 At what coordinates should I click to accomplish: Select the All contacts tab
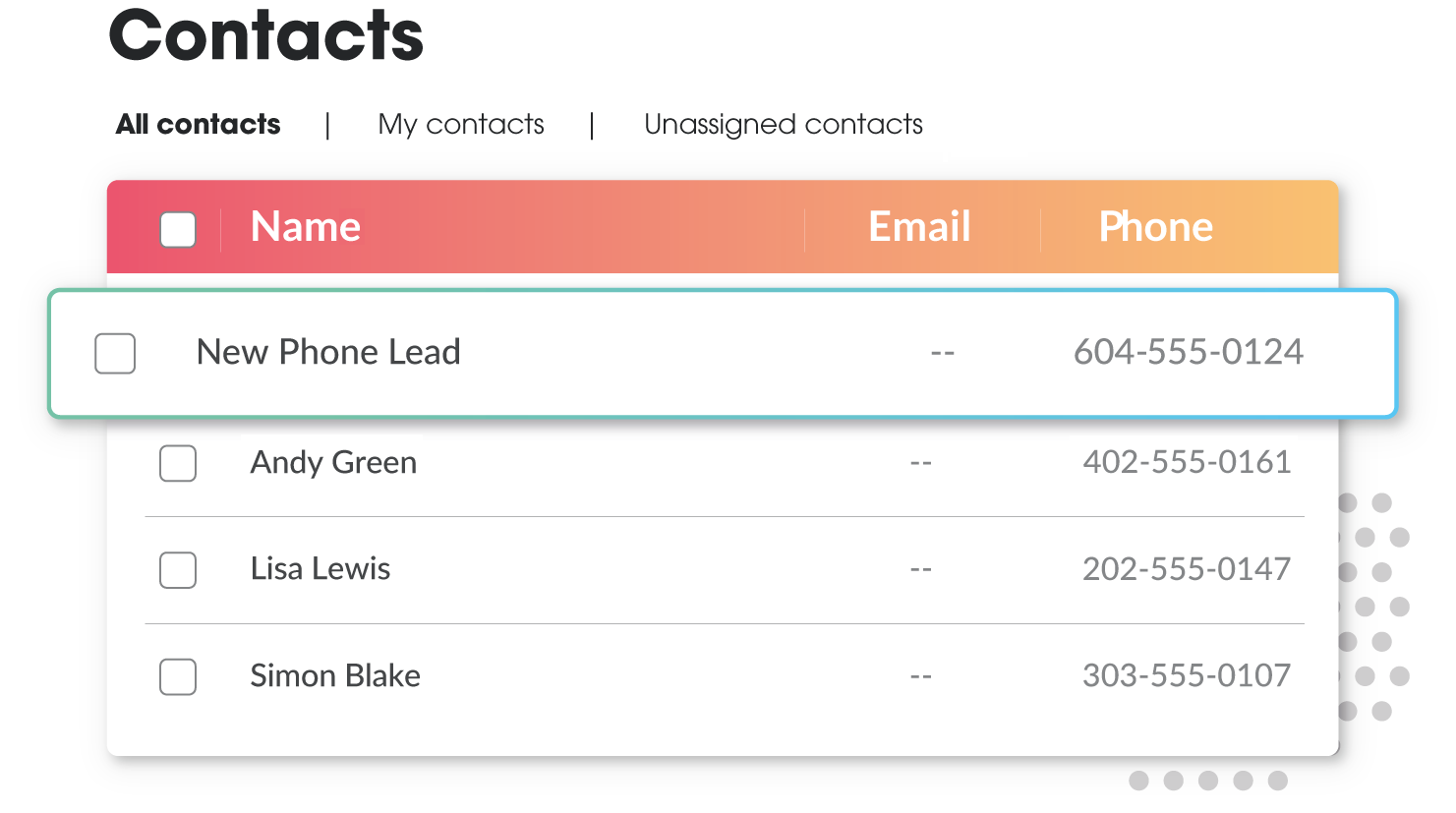tap(197, 124)
